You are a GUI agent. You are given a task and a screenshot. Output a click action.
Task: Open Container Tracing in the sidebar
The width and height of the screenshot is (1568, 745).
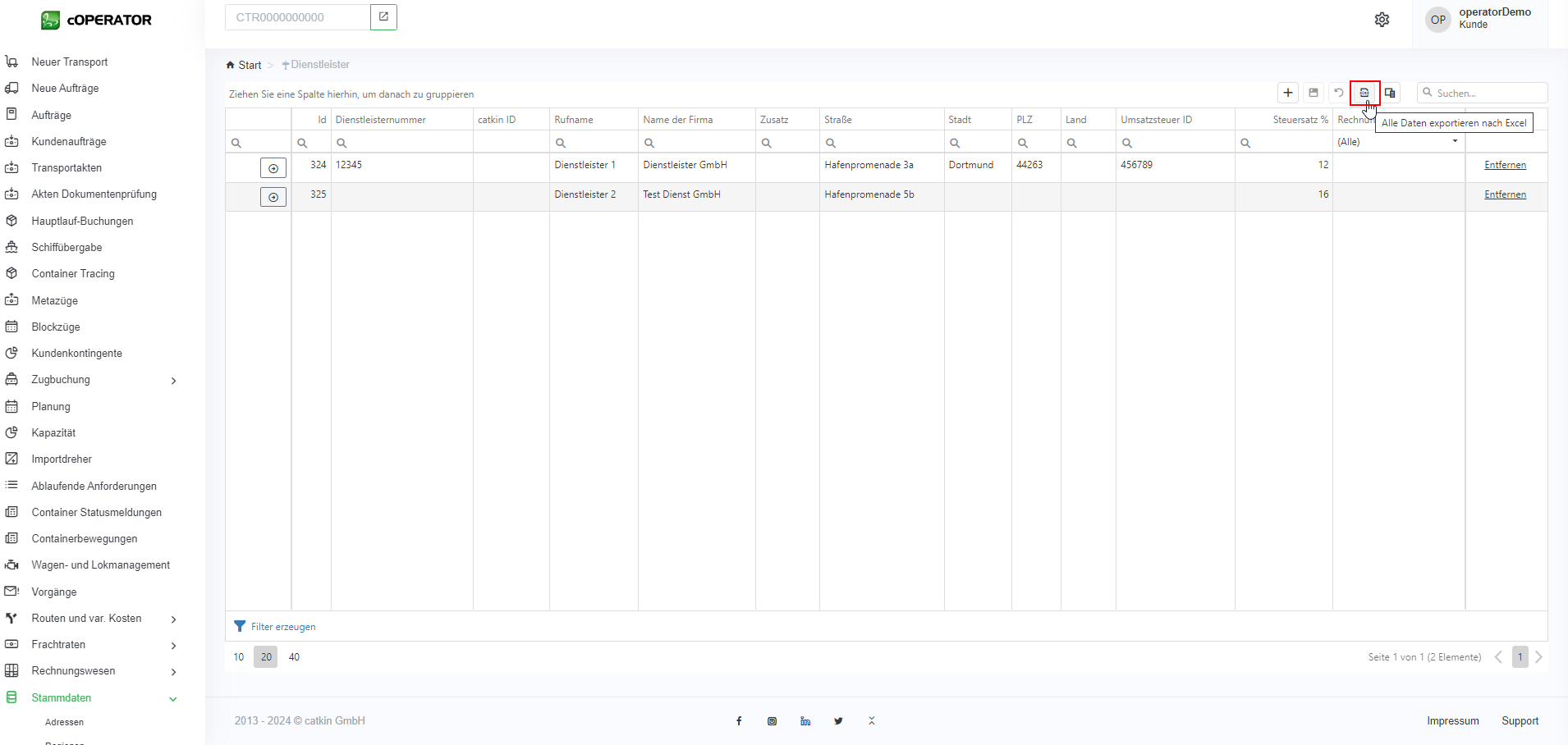[73, 274]
